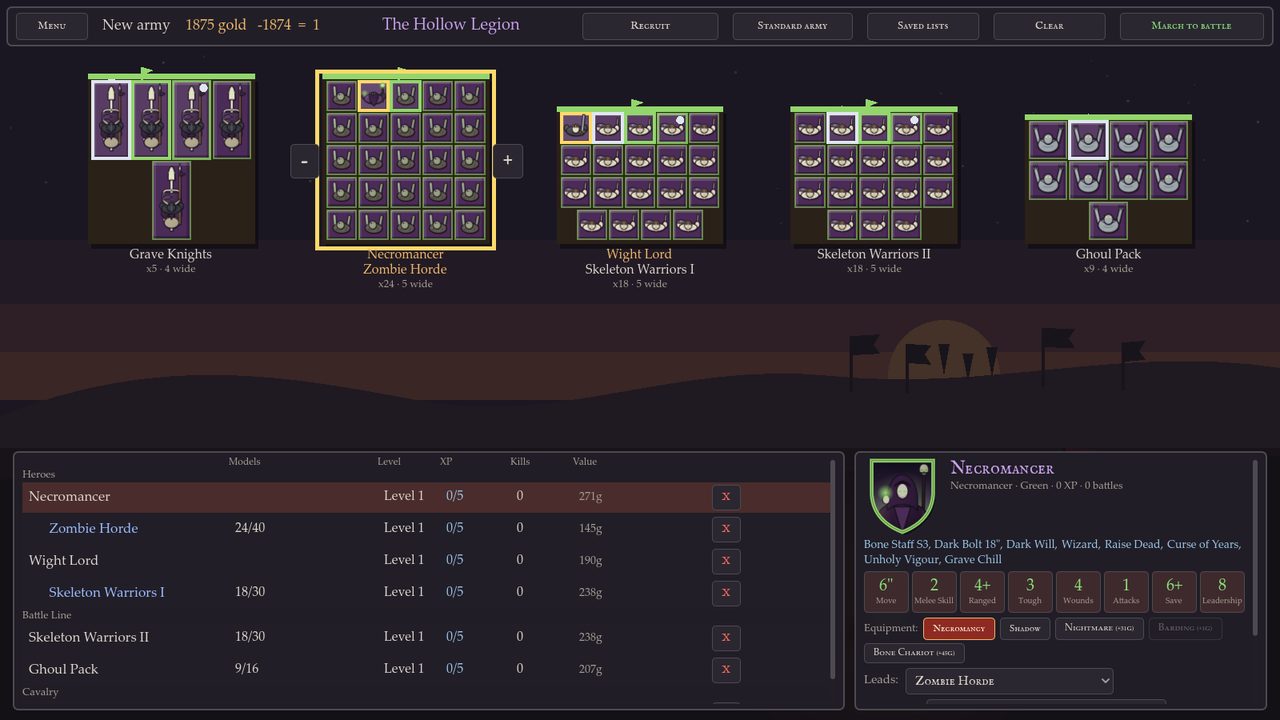Viewport: 1280px width, 720px height.
Task: Clear the current army
Action: (1049, 26)
